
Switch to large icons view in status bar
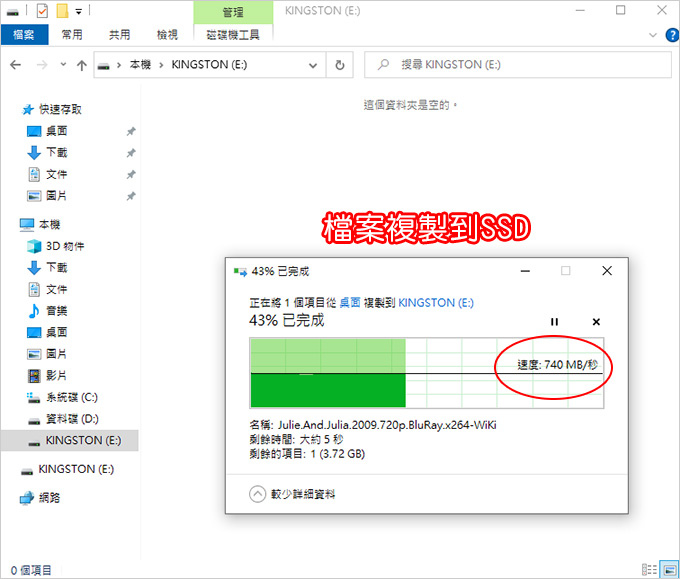click(x=670, y=569)
